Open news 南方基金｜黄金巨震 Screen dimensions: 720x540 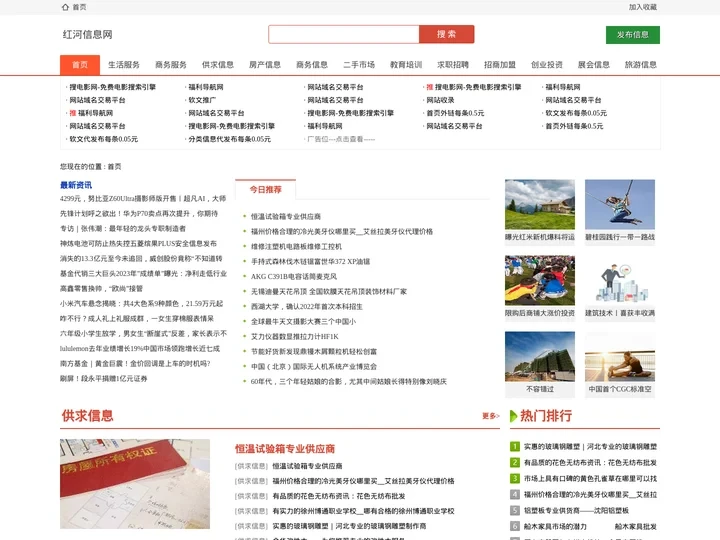[135, 364]
